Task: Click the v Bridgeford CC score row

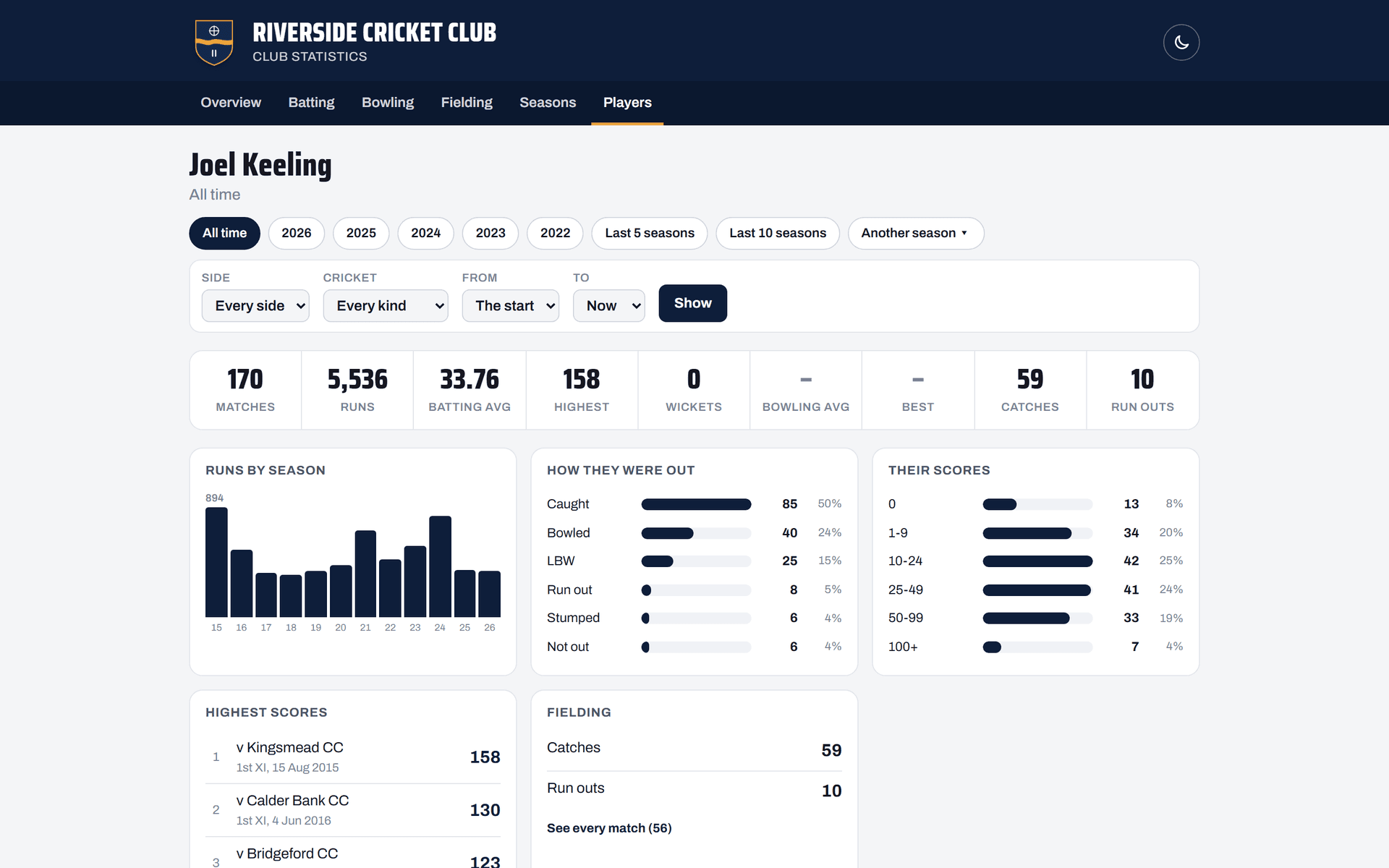Action: click(353, 854)
